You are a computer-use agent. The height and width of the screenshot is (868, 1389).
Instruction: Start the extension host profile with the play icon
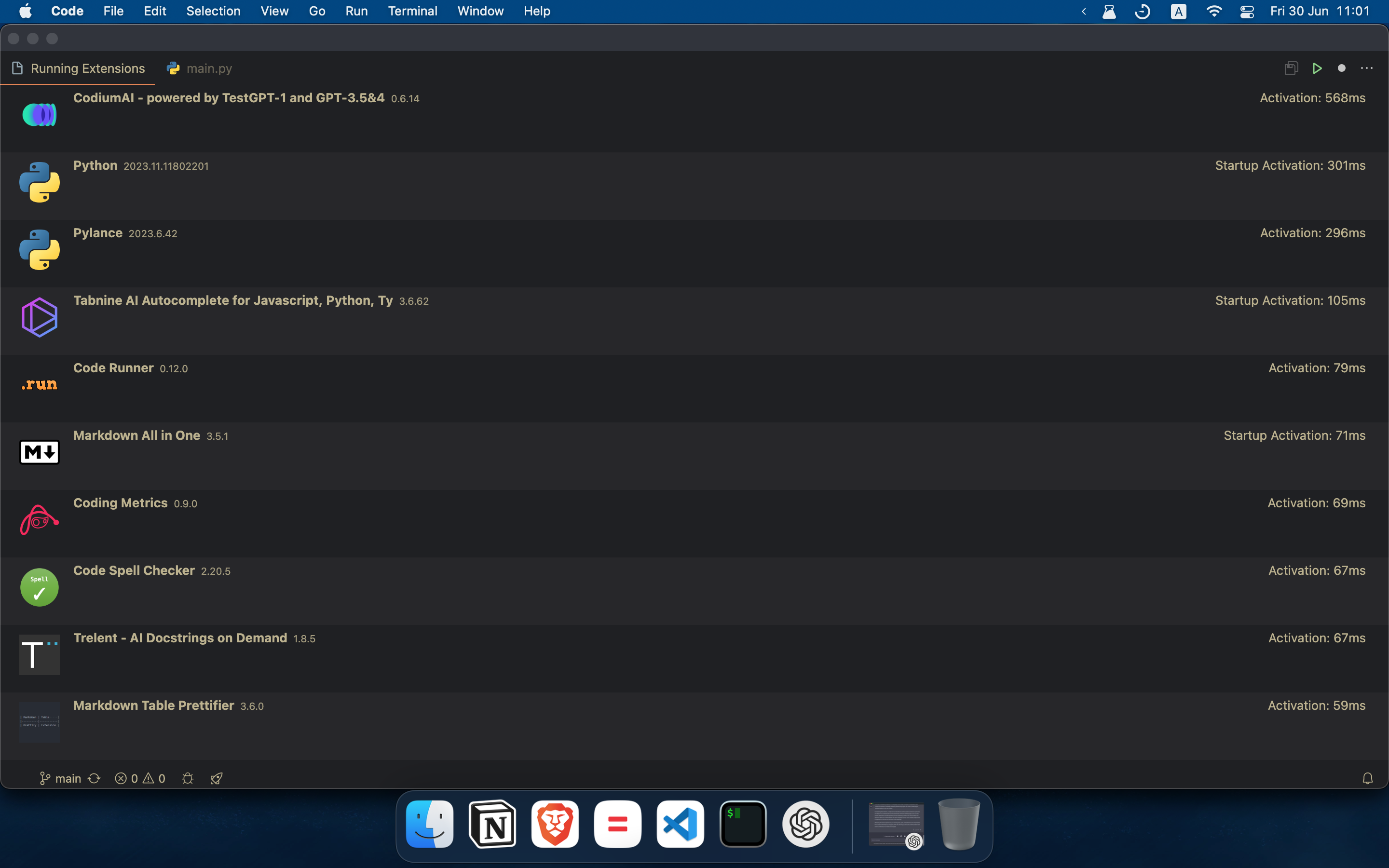point(1317,68)
